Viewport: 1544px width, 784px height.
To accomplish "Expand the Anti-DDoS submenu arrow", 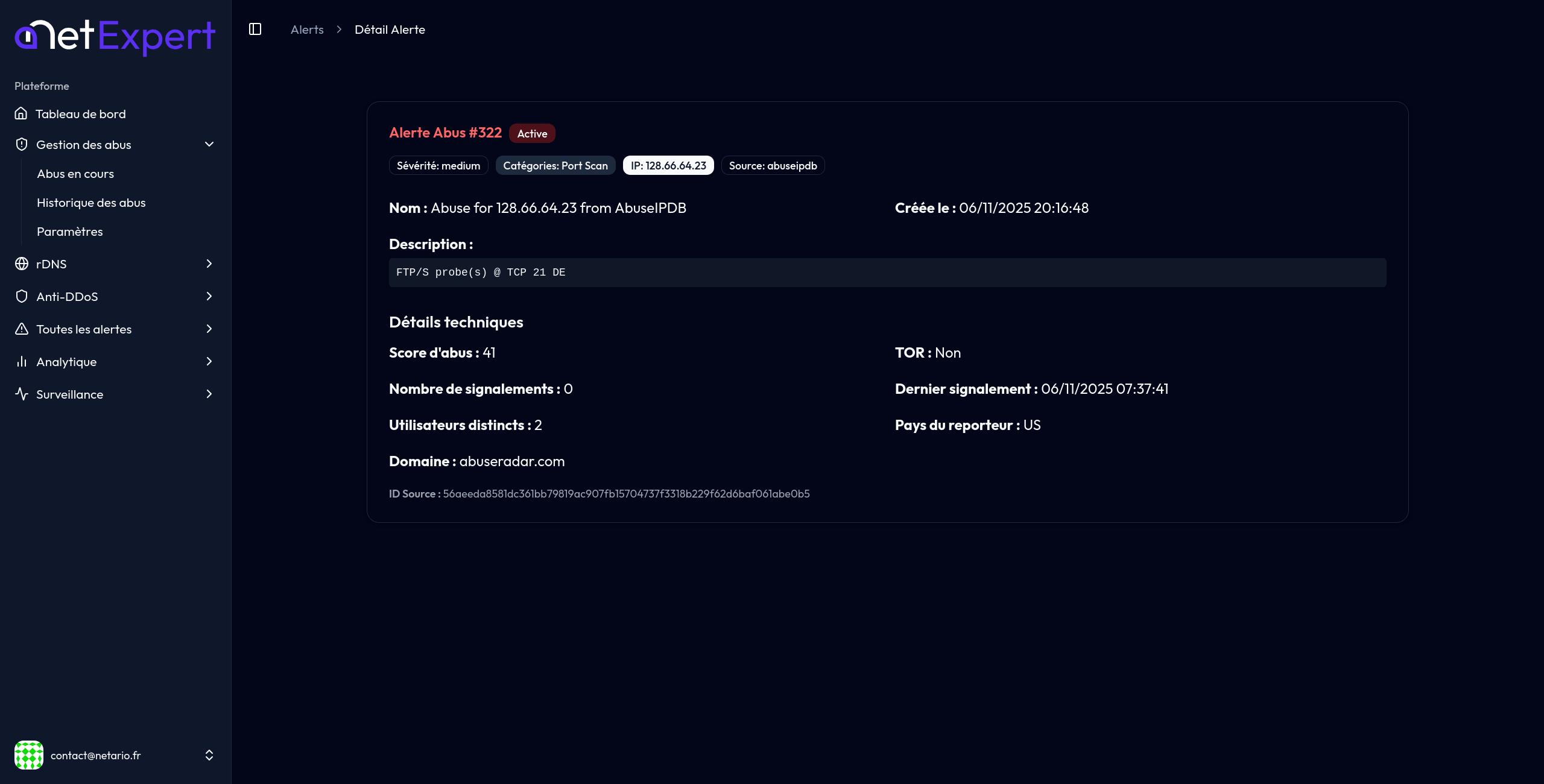I will click(x=209, y=296).
